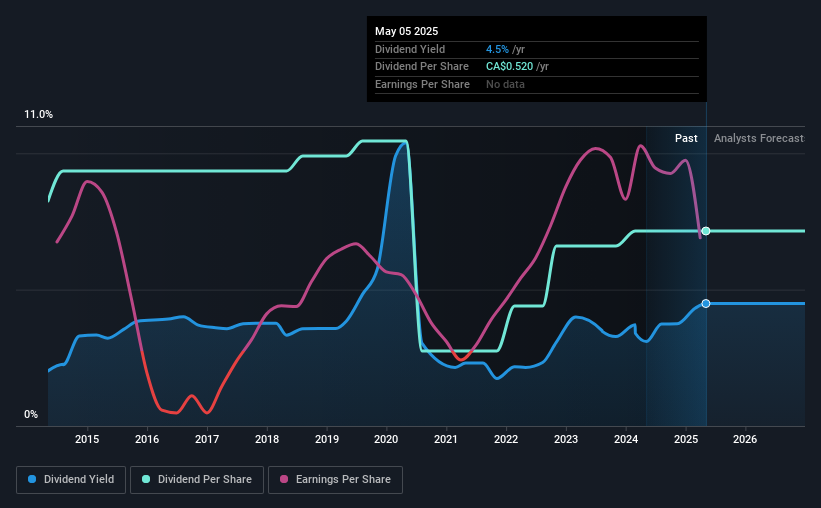Image resolution: width=821 pixels, height=508 pixels.
Task: Click the Analysts Forecast label
Action: 759,138
